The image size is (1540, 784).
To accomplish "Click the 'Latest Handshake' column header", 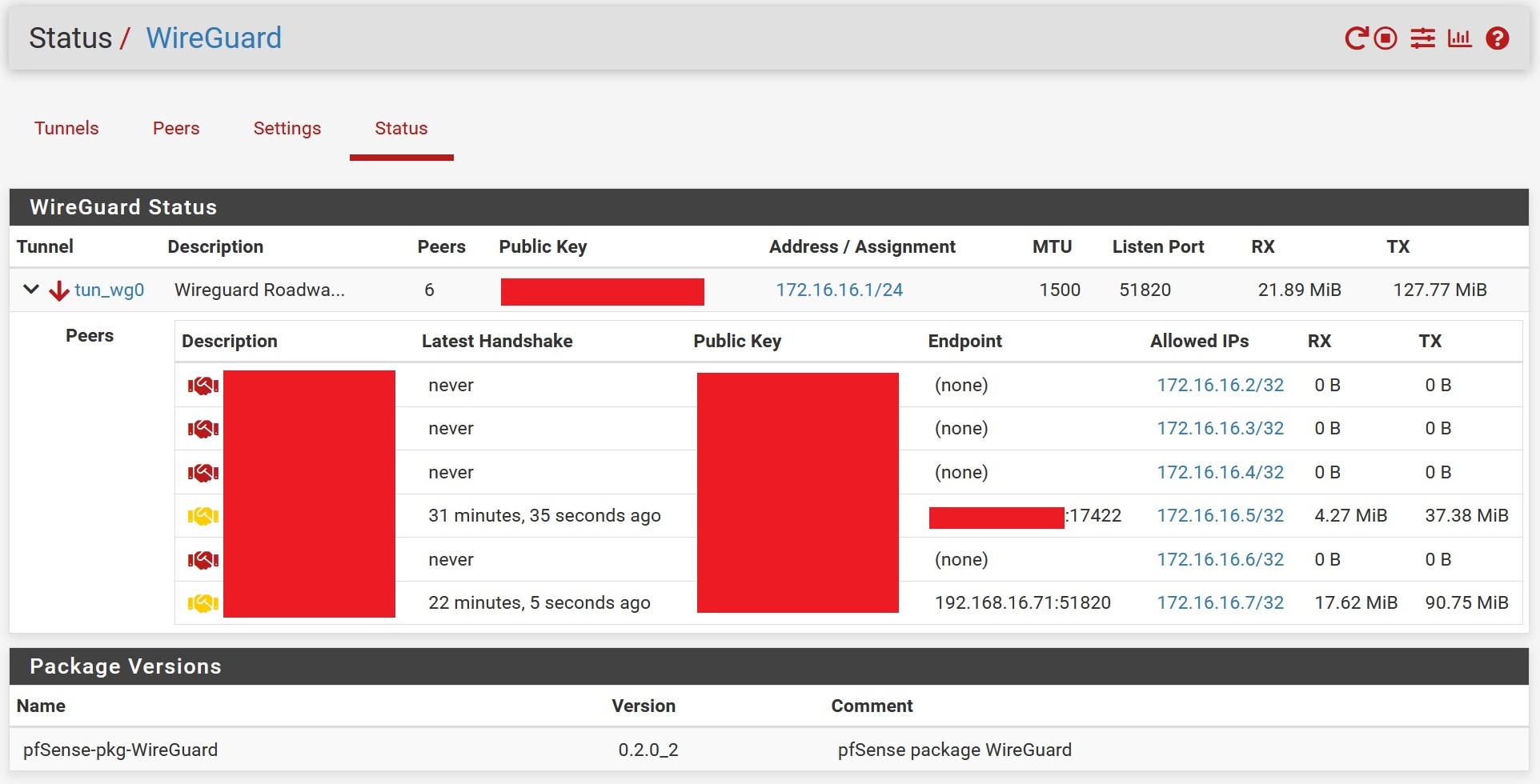I will [x=497, y=341].
